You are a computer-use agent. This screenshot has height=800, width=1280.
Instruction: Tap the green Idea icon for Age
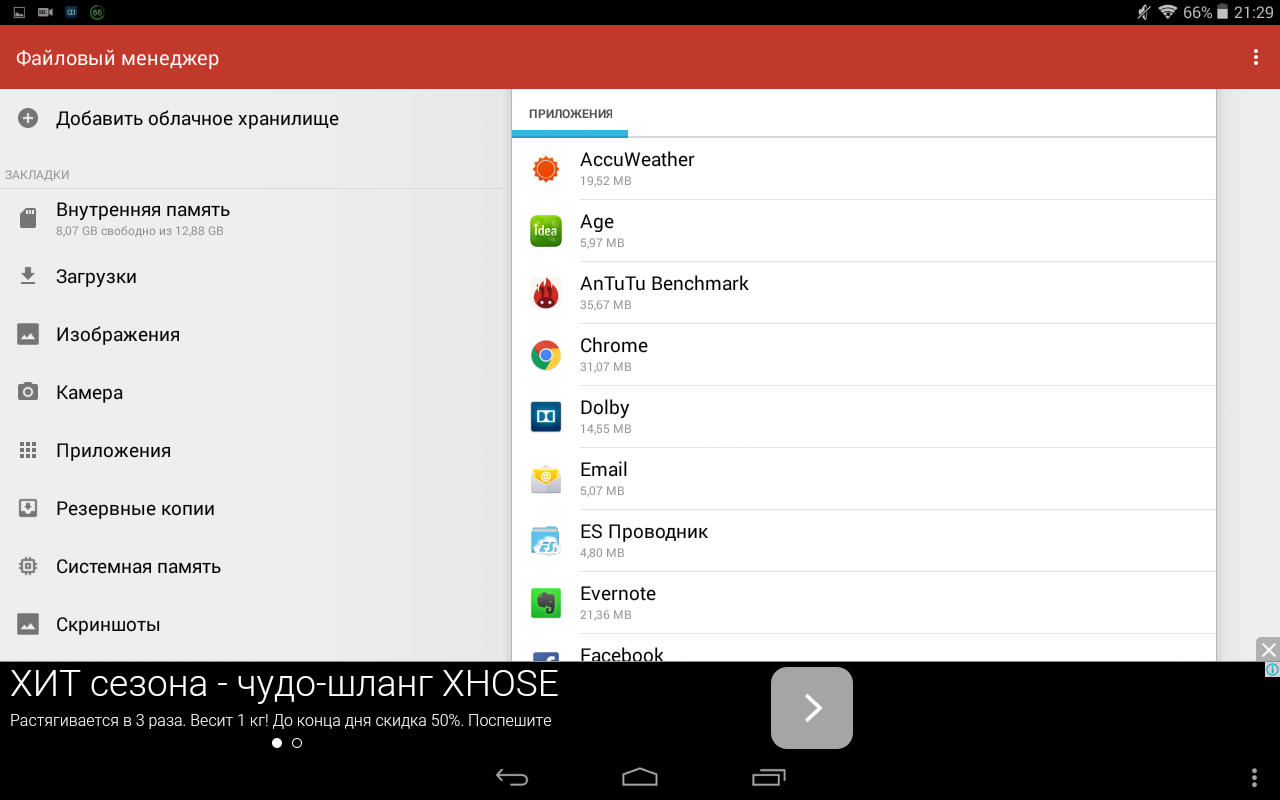pyautogui.click(x=546, y=231)
